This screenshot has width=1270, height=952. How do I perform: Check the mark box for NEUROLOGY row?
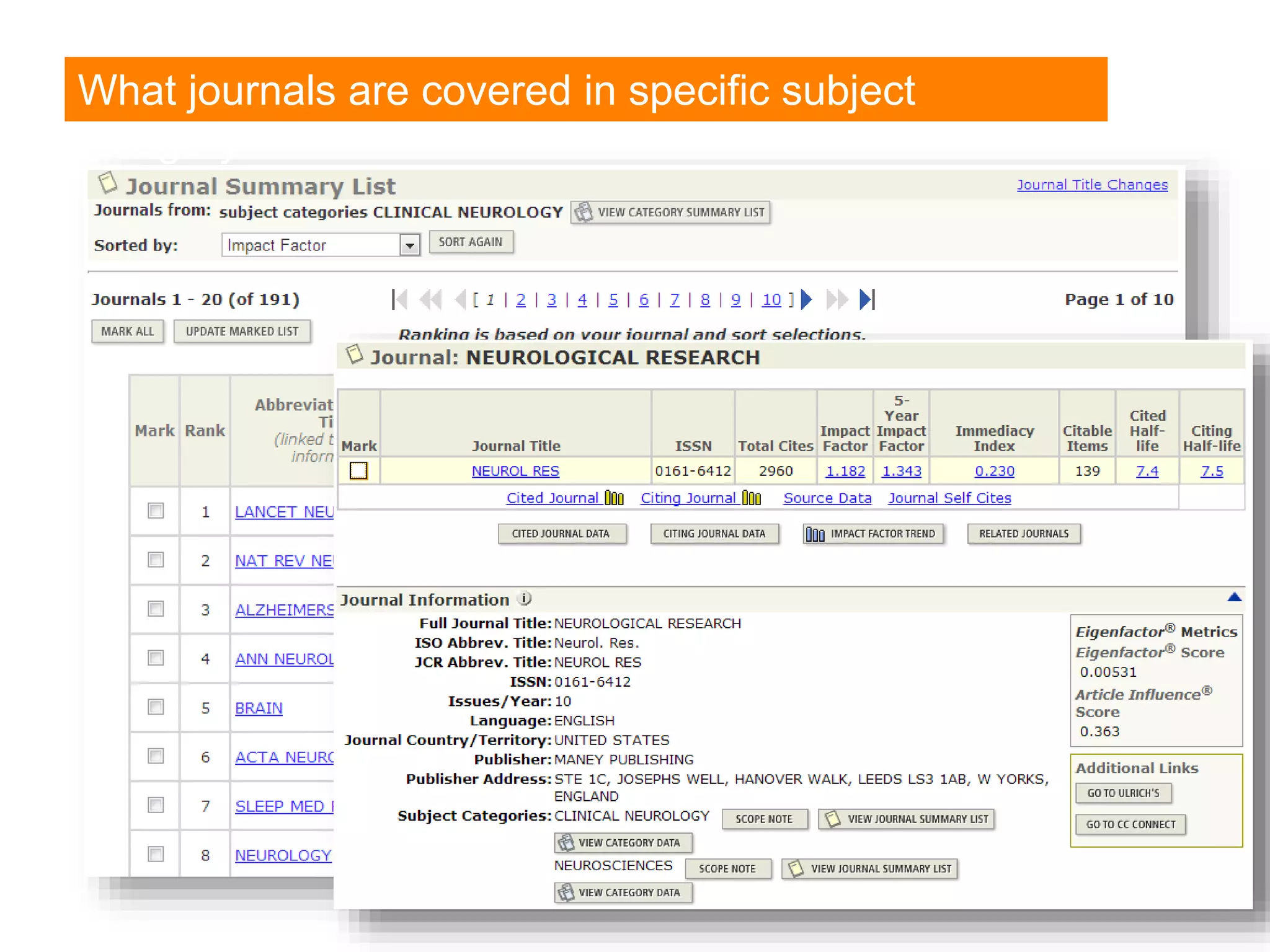tap(156, 855)
